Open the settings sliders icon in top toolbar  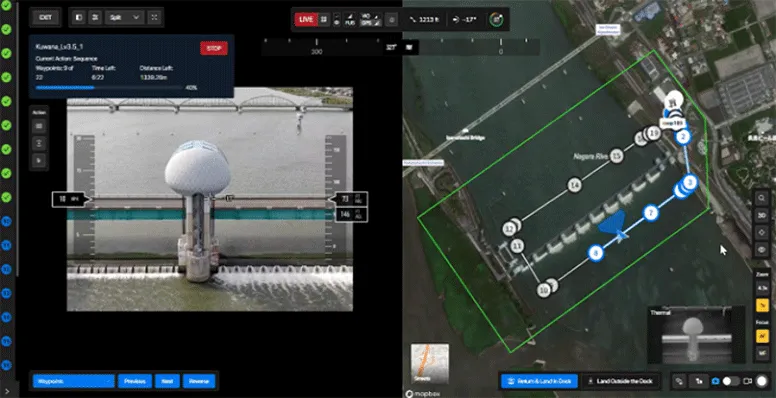94,17
